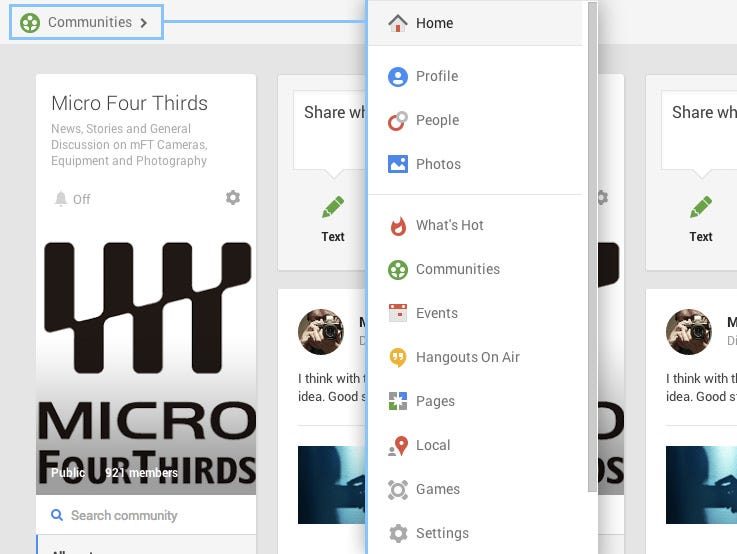Click left post author camera avatar
Viewport: 737px width, 554px height.
point(321,332)
